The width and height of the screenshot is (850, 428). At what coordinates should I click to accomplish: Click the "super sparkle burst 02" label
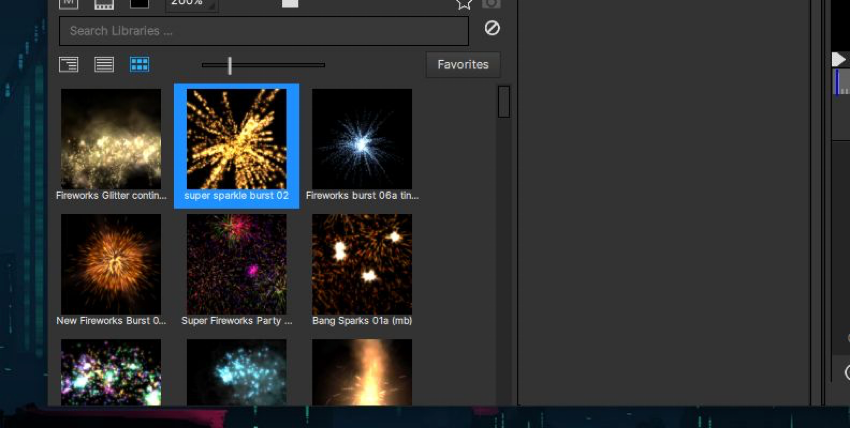point(236,196)
